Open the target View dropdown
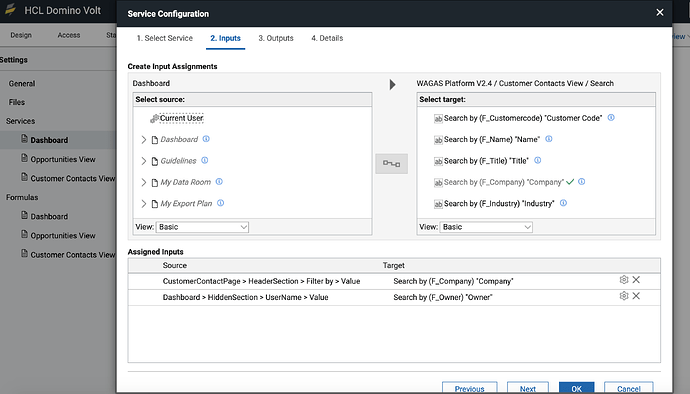Viewport: 690px width, 394px height. click(x=486, y=227)
